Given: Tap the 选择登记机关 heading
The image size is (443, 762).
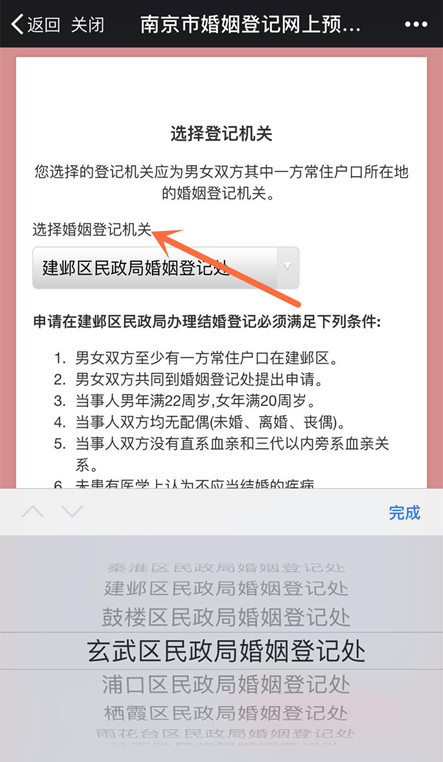Looking at the screenshot, I should point(222,134).
